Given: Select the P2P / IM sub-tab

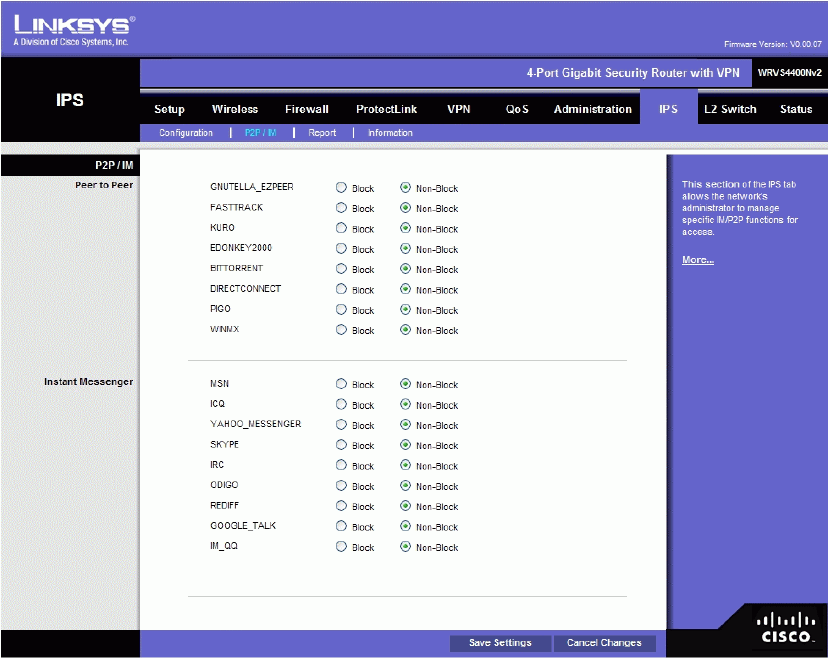Looking at the screenshot, I should (260, 133).
